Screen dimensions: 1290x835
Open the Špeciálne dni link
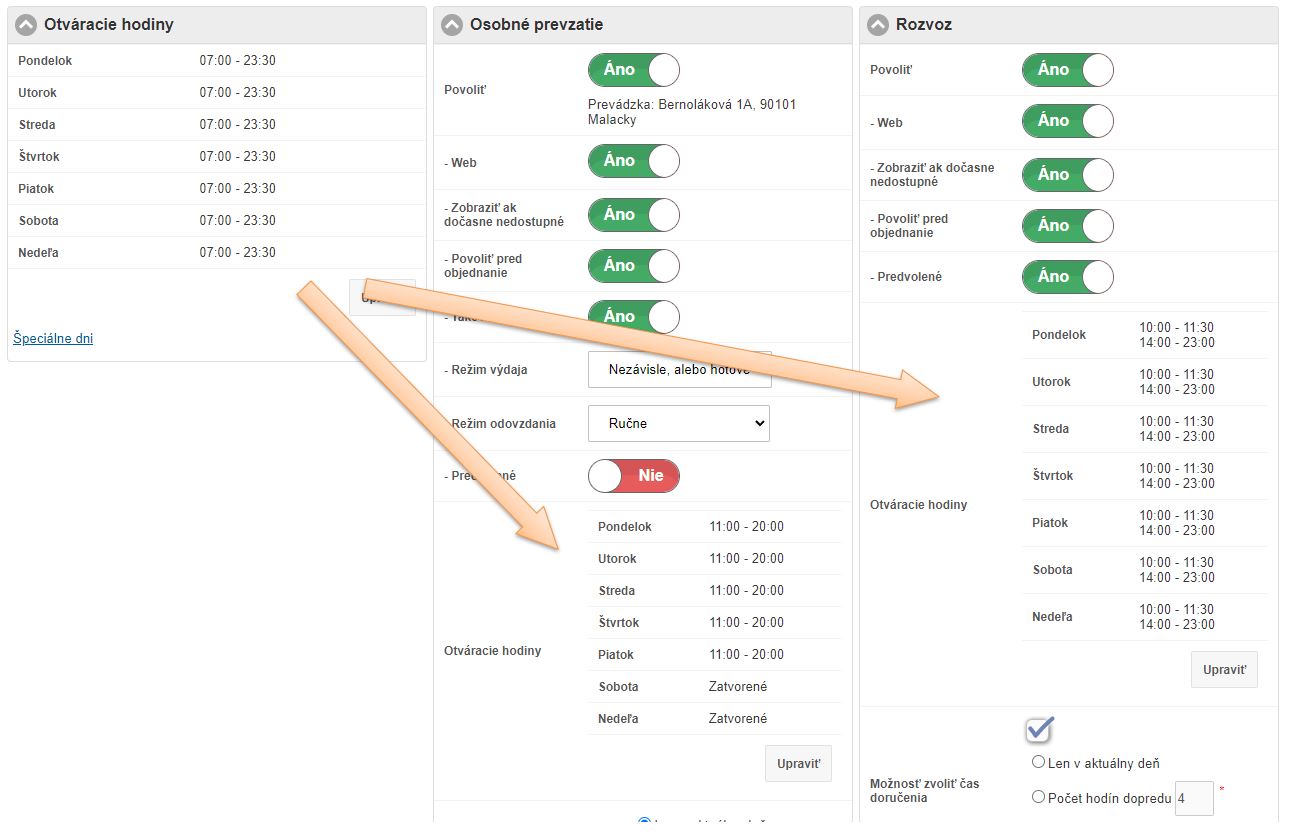(53, 339)
